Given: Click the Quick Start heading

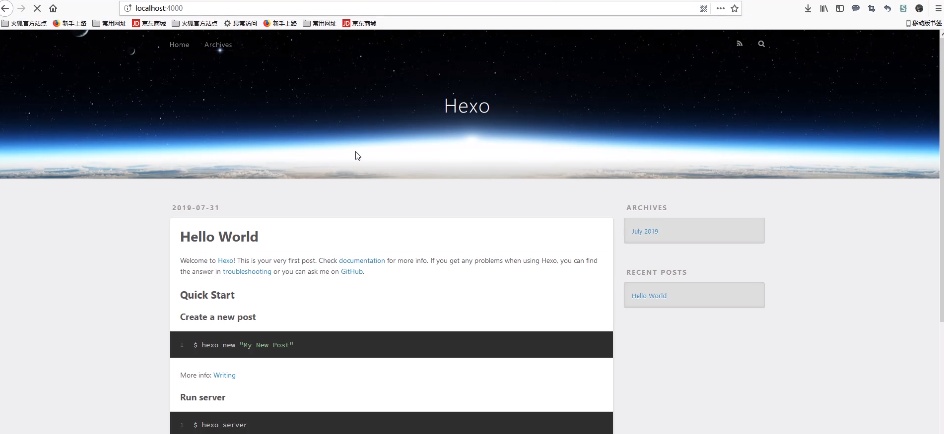Looking at the screenshot, I should point(207,295).
